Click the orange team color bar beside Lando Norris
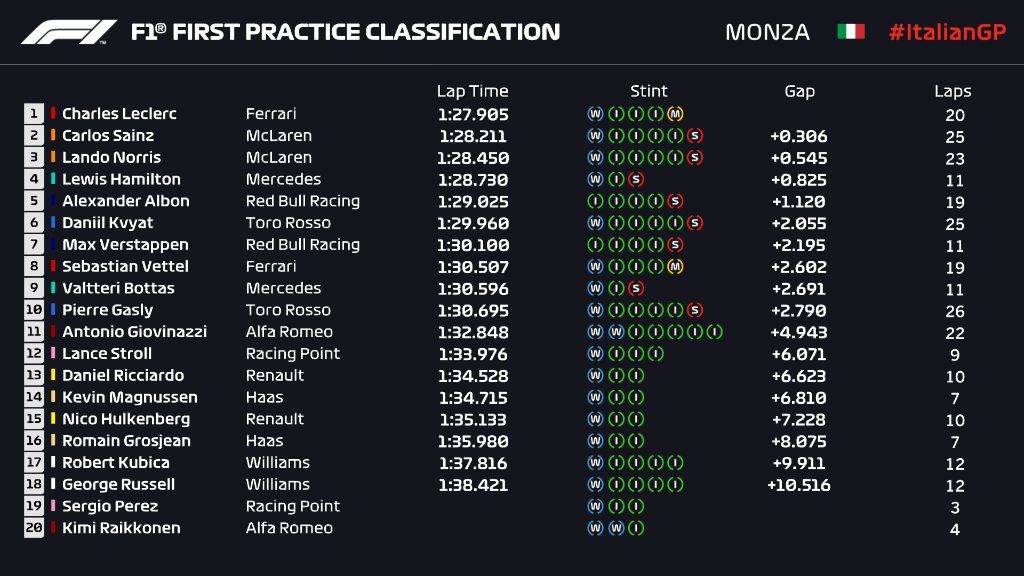The width and height of the screenshot is (1024, 576). click(53, 157)
